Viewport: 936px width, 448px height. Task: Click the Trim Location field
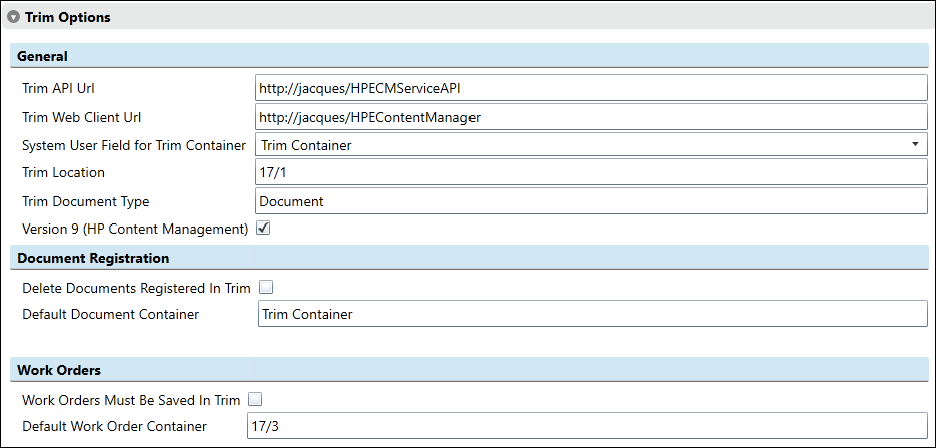(x=591, y=172)
